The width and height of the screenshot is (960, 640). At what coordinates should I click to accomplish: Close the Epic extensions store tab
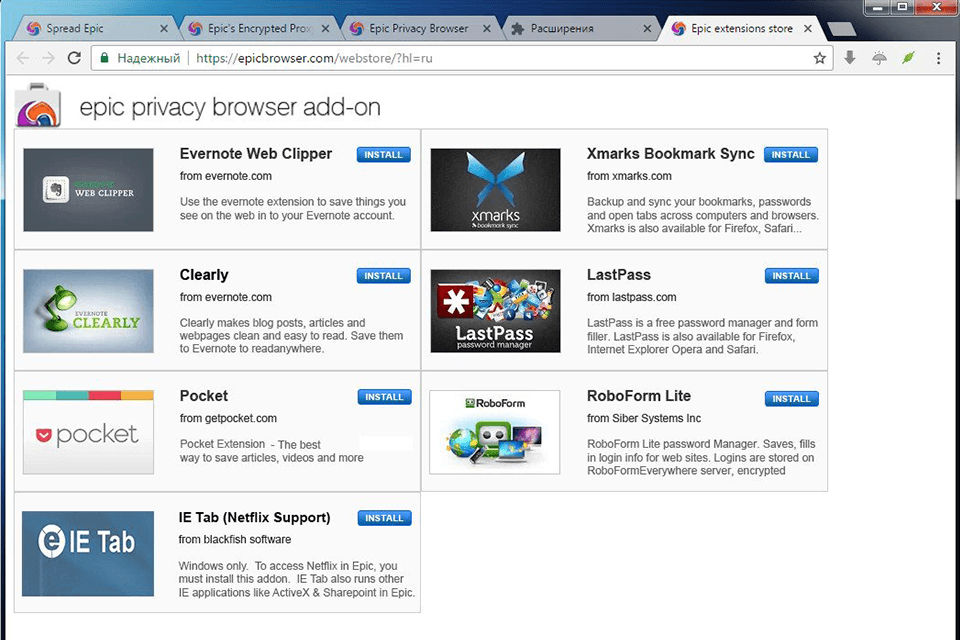coord(808,28)
